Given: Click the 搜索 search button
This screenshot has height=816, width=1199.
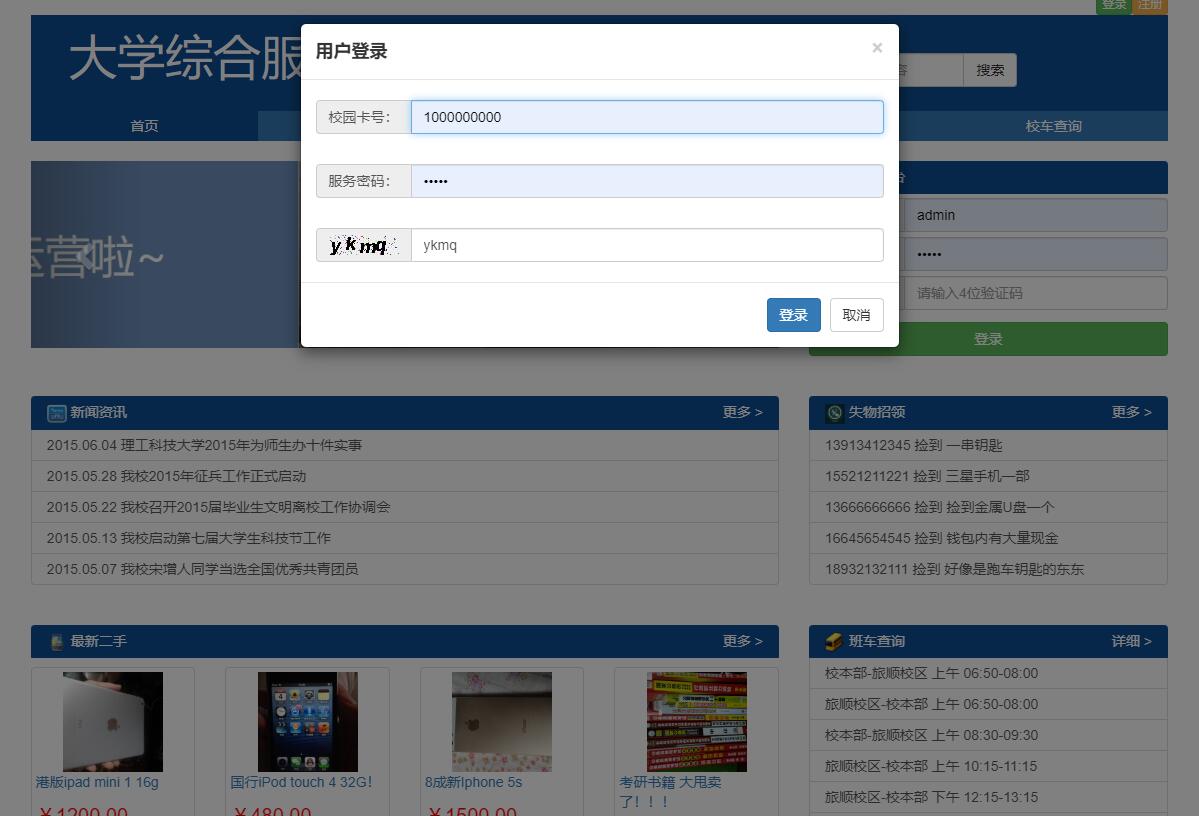Looking at the screenshot, I should coord(990,69).
